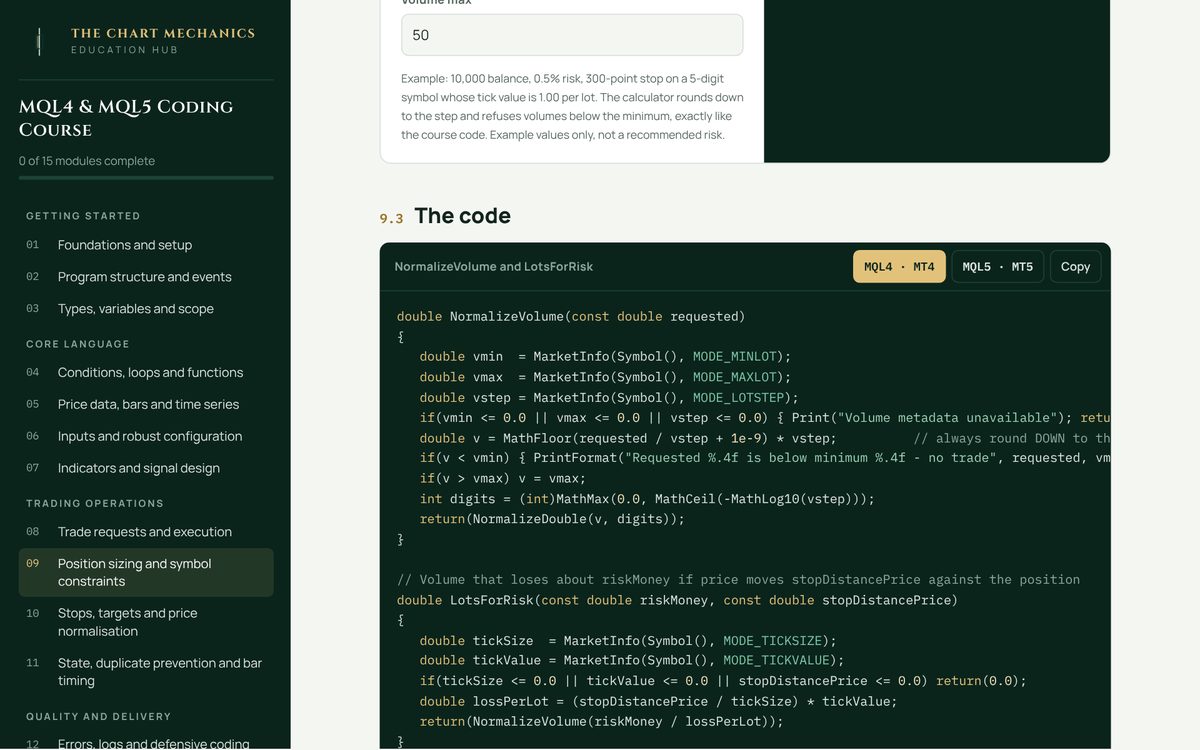
Task: Click the 'if(v > vmax) v = vmax;' line
Action: point(503,478)
